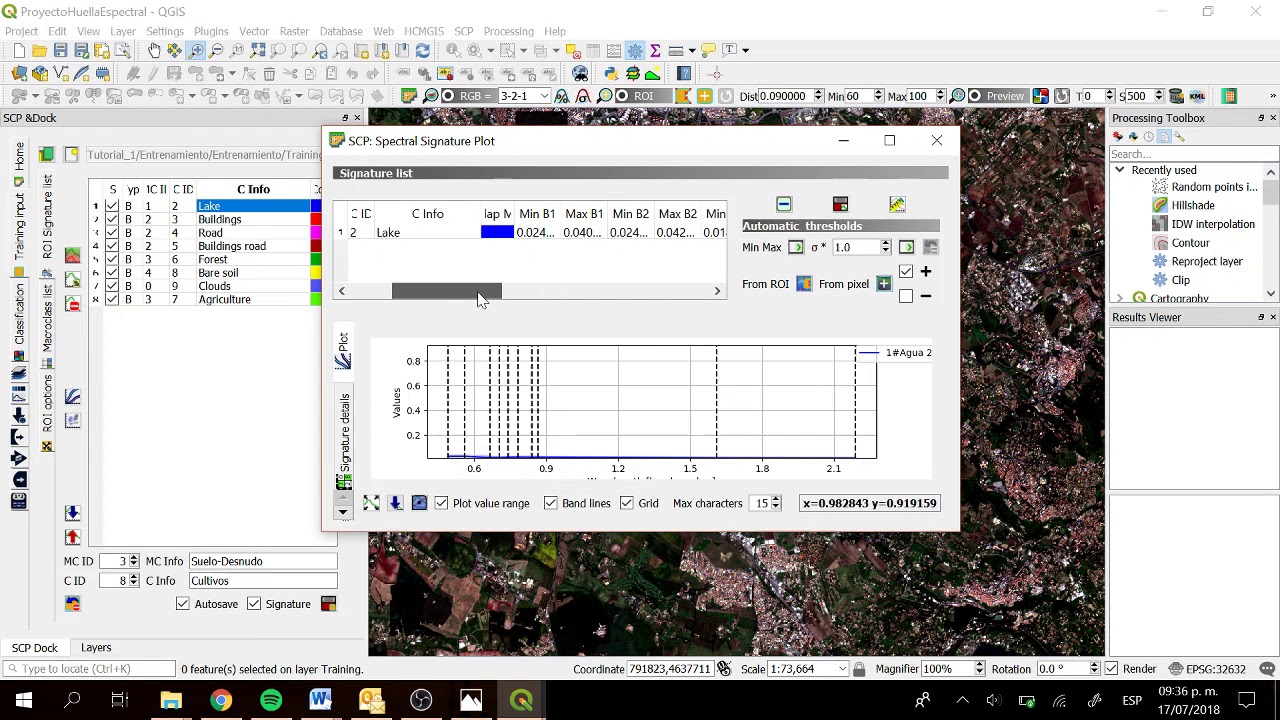Open the SCP main window icon

click(x=409, y=96)
